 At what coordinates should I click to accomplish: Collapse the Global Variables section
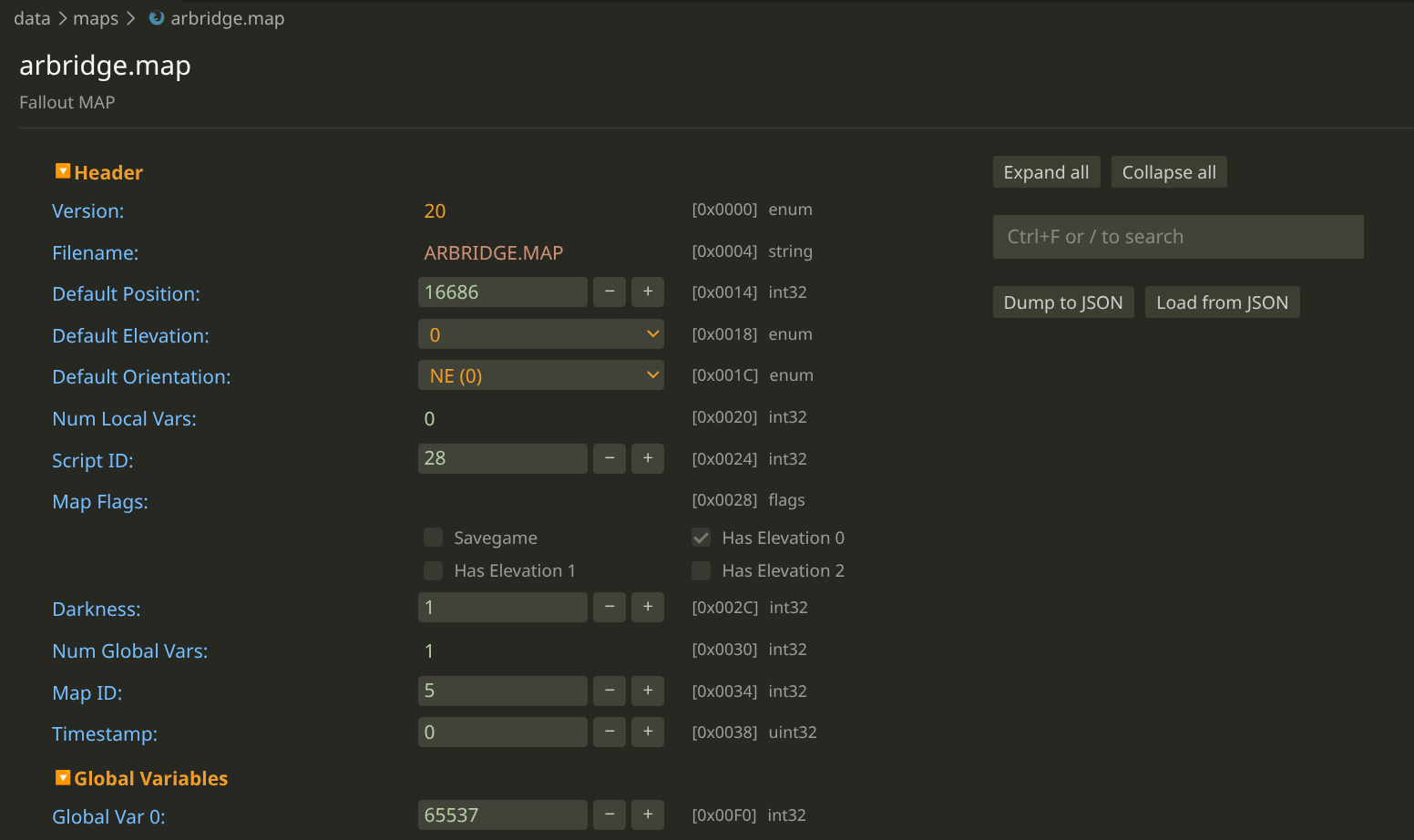pyautogui.click(x=63, y=777)
